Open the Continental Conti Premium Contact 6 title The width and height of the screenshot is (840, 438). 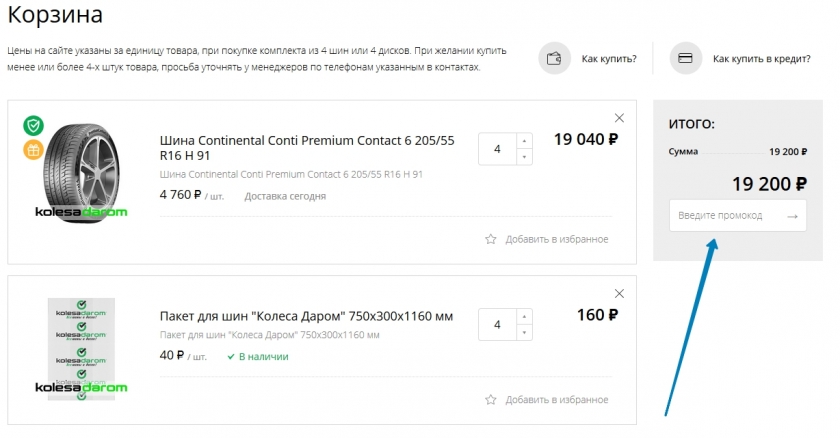click(x=307, y=148)
